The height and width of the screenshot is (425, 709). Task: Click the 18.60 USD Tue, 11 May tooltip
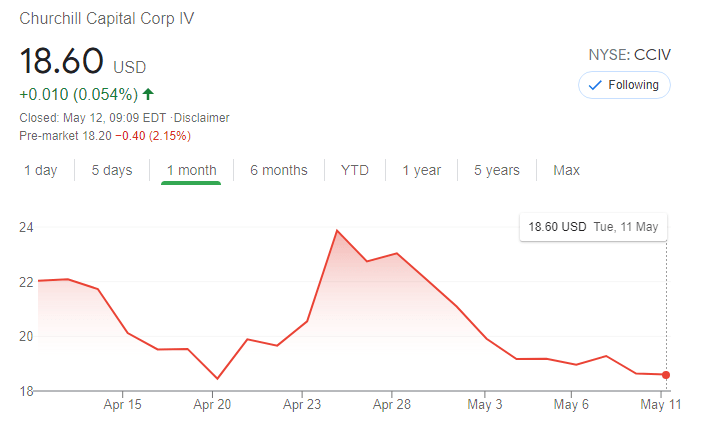(x=593, y=227)
